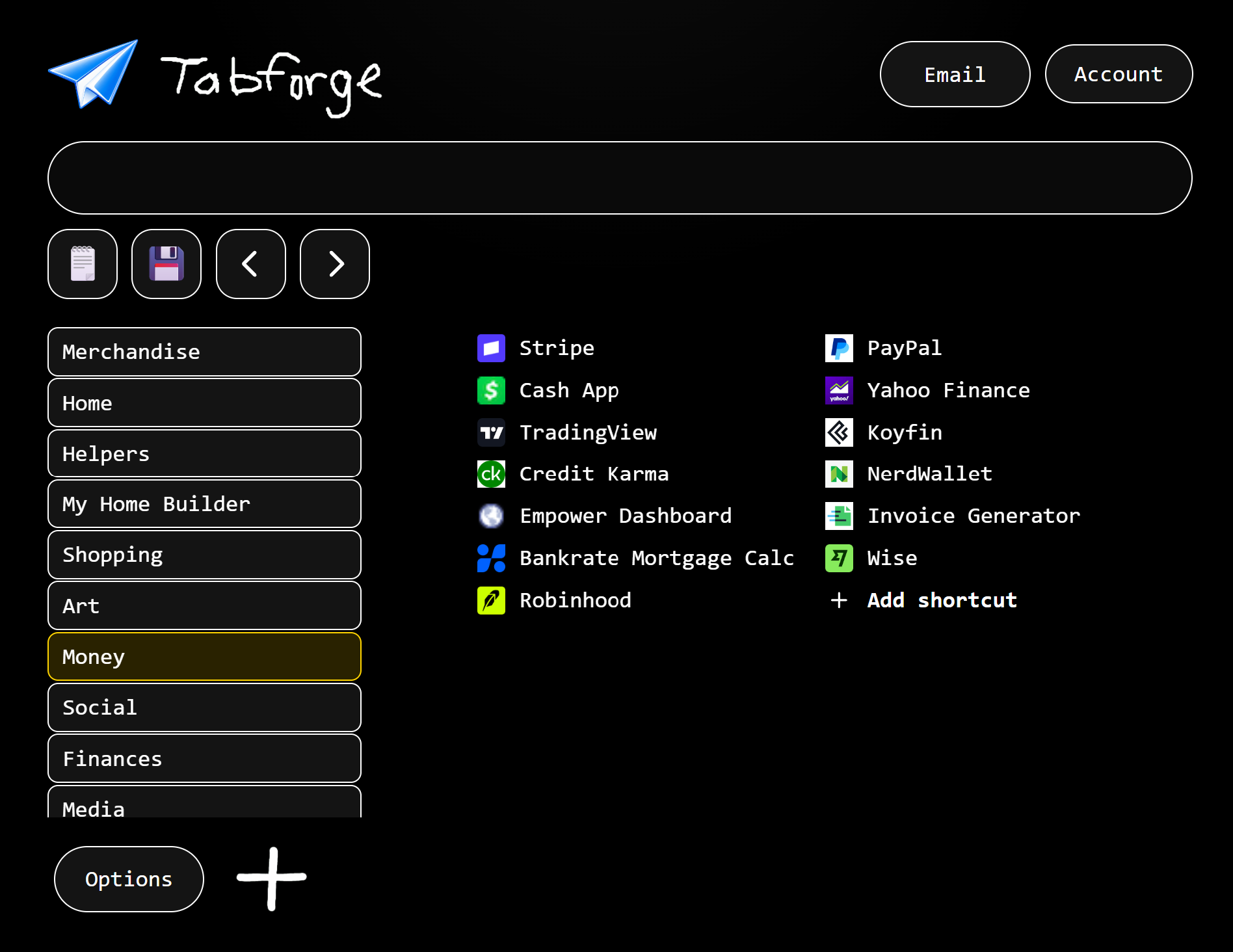Click the Empower Dashboard globe icon
The image size is (1233, 952).
(491, 516)
